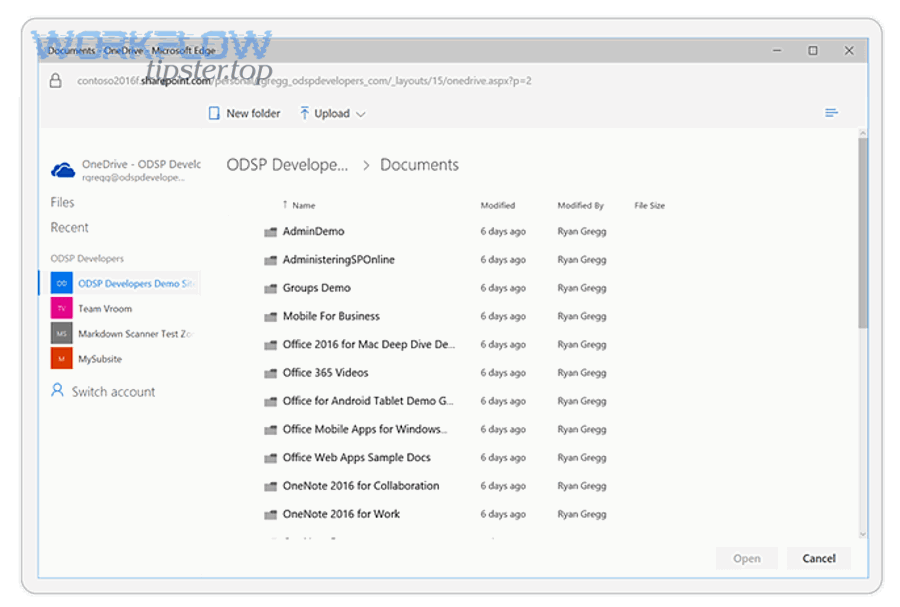This screenshot has height=607, width=900.
Task: Click the breadcrumb chevron before Documents
Action: 366,166
